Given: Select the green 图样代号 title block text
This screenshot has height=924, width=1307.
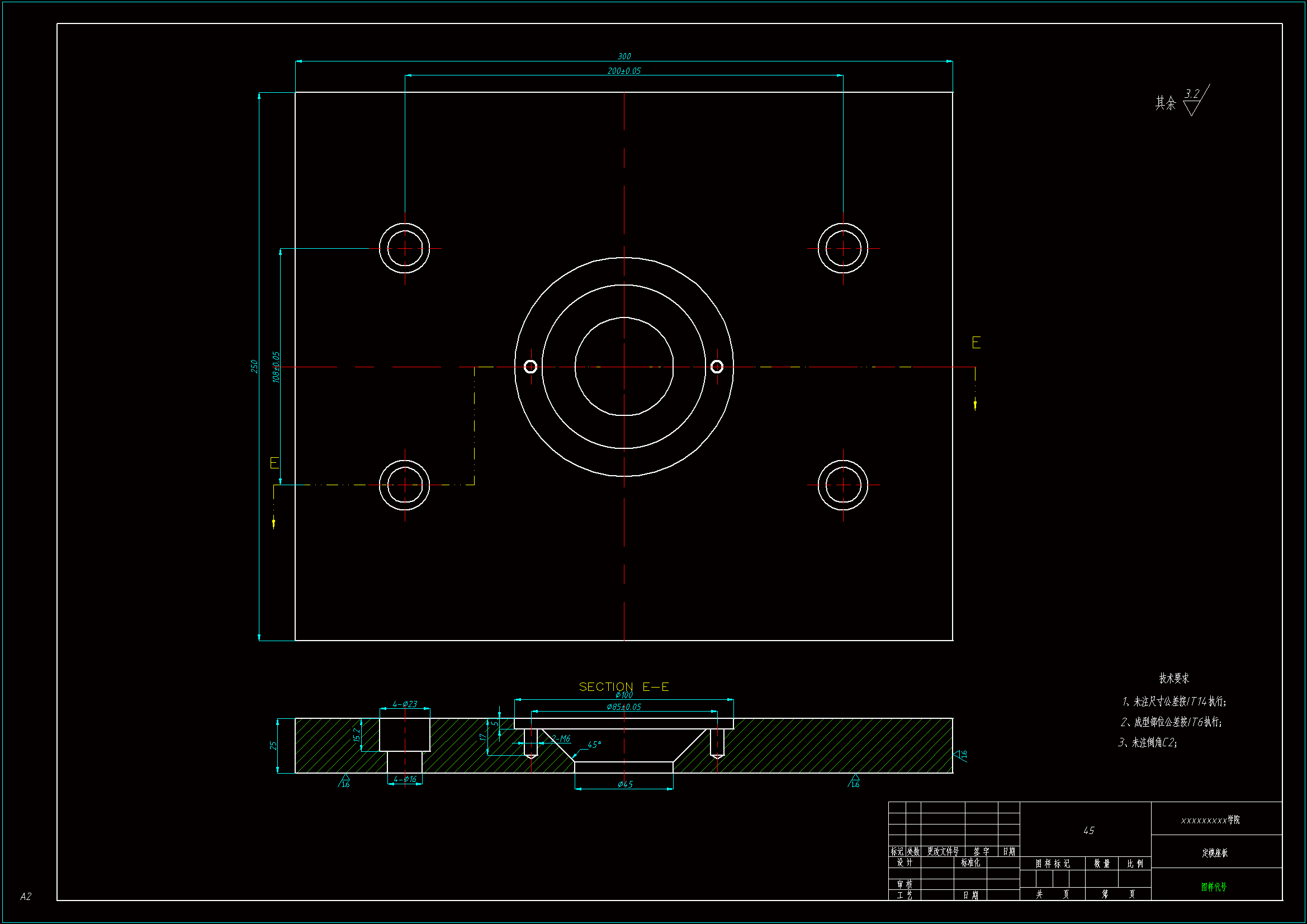Looking at the screenshot, I should [1214, 887].
